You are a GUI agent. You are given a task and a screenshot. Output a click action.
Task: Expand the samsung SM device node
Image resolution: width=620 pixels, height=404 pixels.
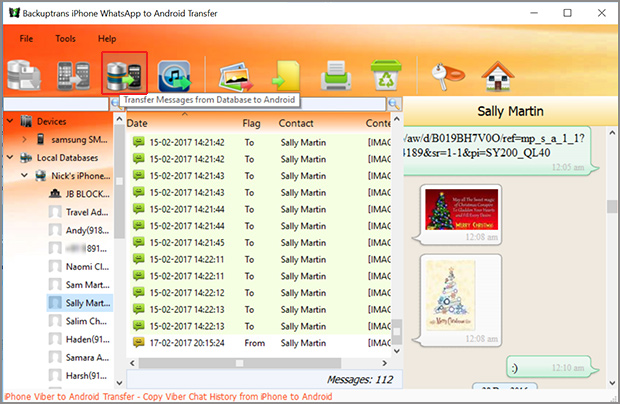24,139
